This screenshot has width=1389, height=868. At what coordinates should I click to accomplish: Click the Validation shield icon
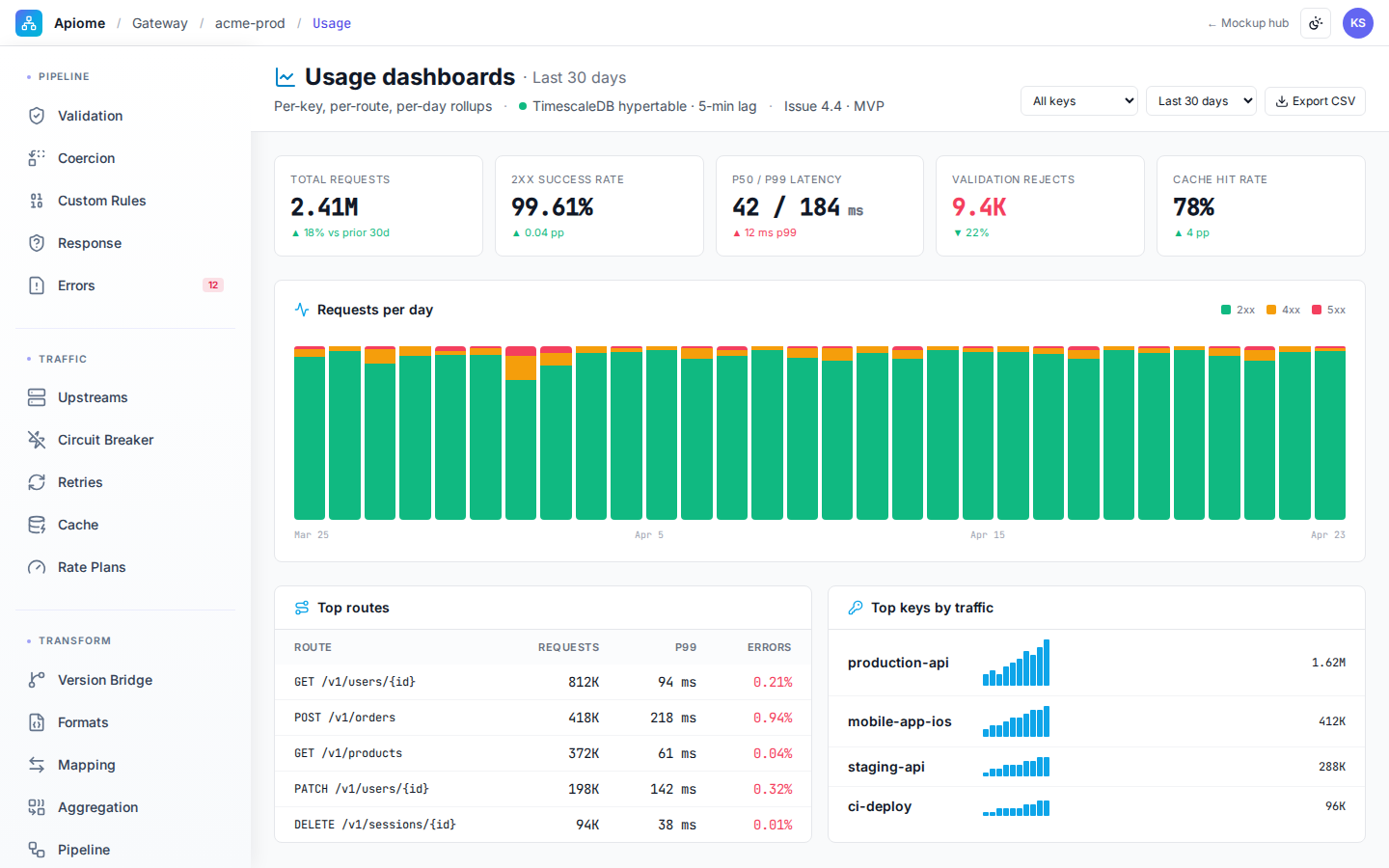pos(37,116)
